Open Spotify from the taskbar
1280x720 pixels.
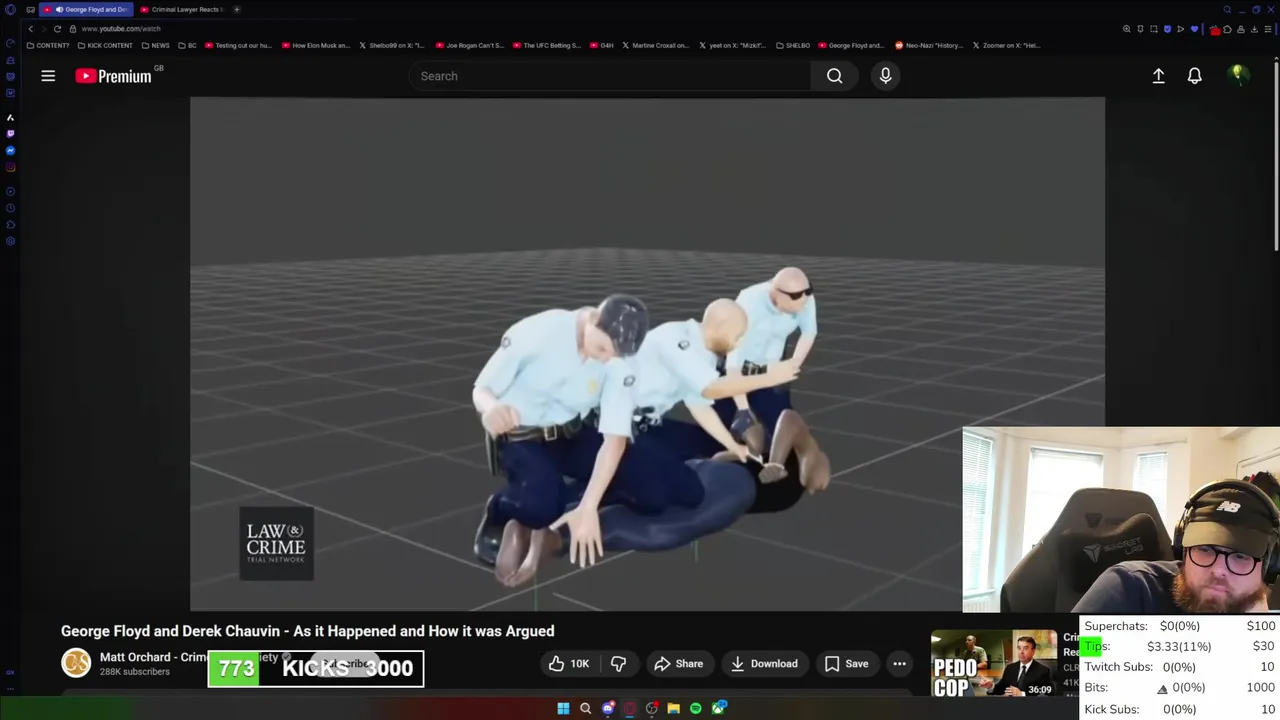click(x=696, y=709)
